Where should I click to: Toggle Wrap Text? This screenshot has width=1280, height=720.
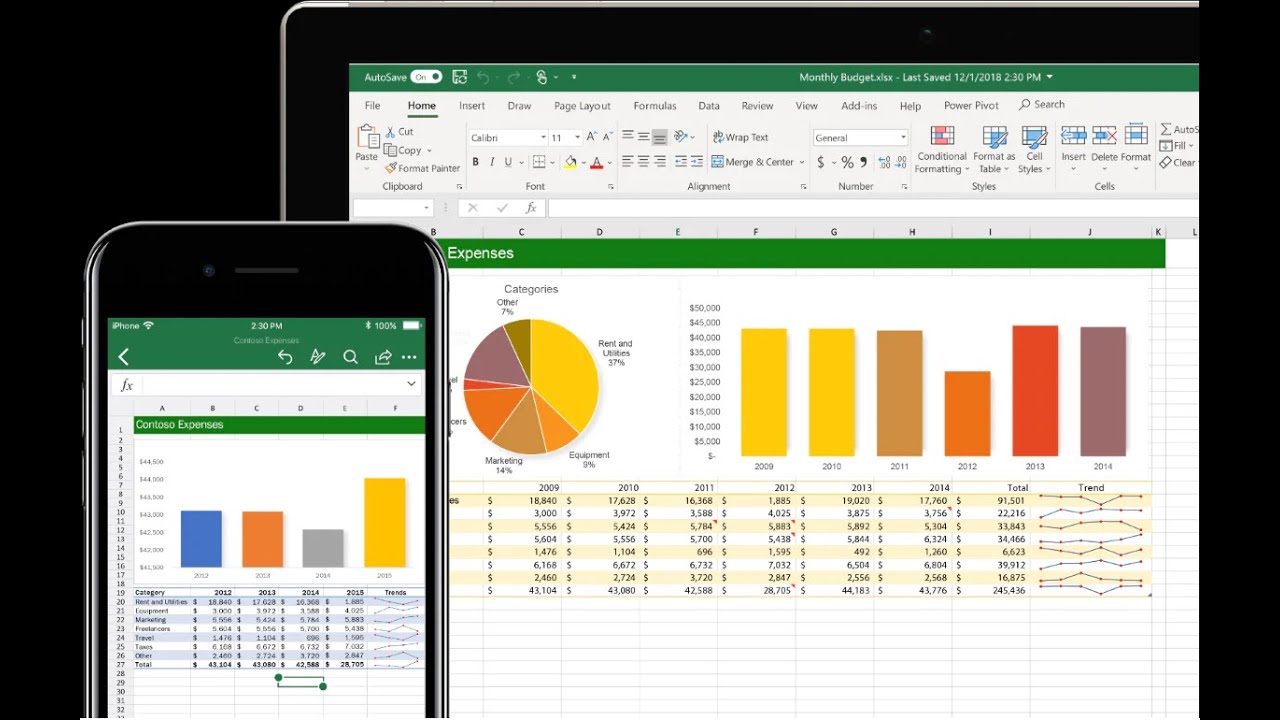point(740,137)
